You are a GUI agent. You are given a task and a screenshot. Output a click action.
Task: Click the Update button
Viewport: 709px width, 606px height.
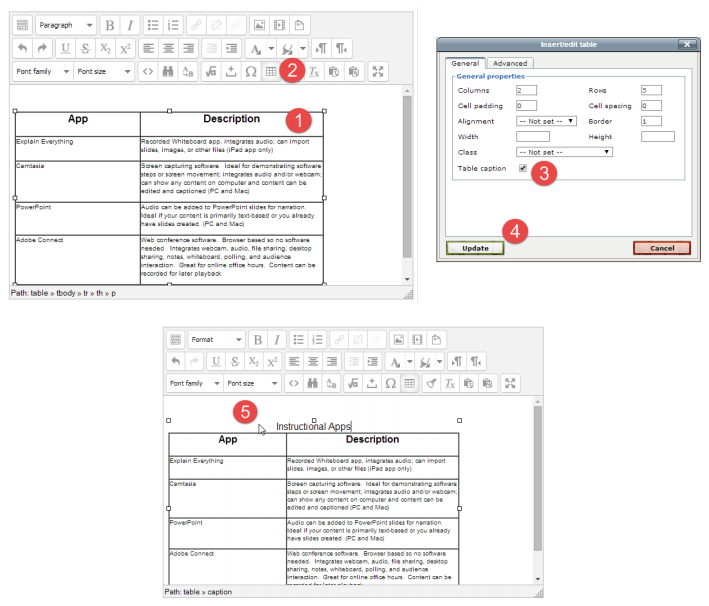(475, 248)
